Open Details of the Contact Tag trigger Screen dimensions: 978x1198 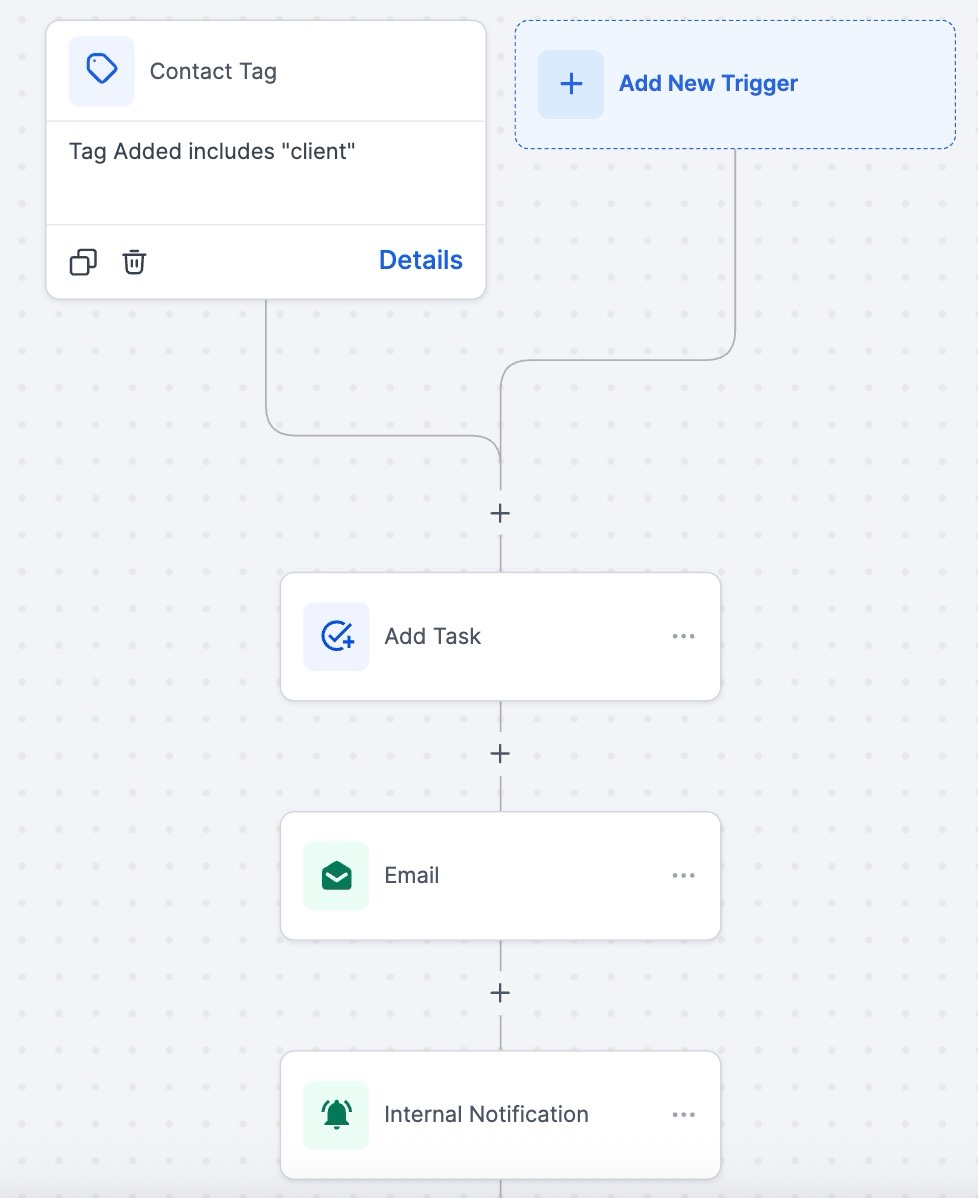420,260
